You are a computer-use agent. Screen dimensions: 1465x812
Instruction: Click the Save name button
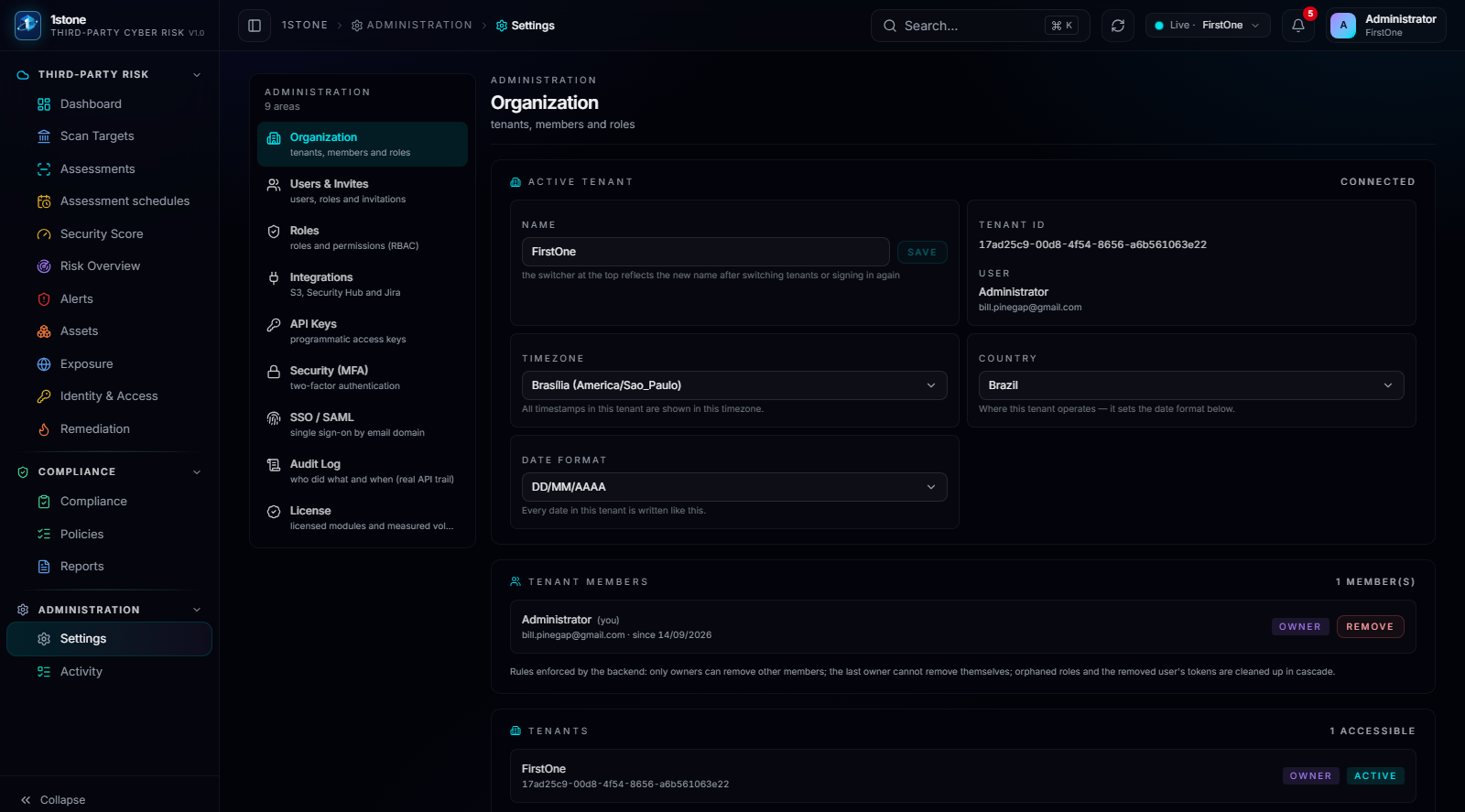coord(922,253)
